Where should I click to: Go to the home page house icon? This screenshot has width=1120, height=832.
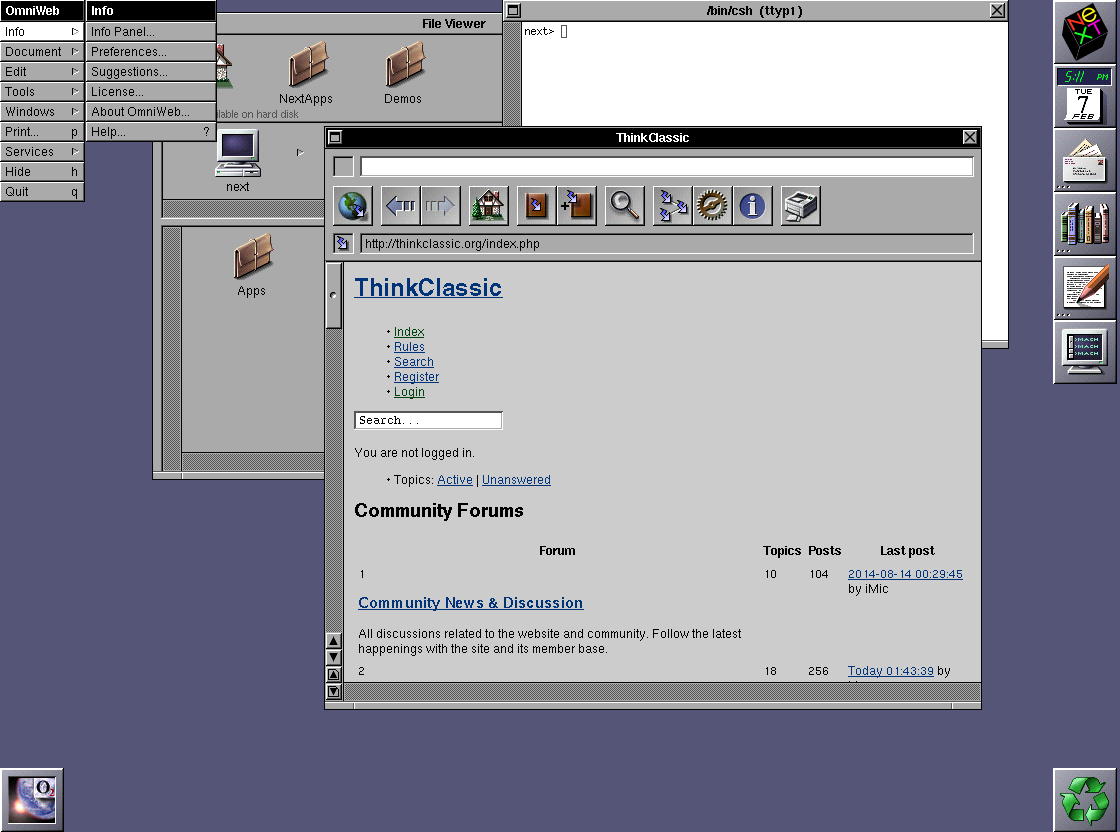(488, 206)
